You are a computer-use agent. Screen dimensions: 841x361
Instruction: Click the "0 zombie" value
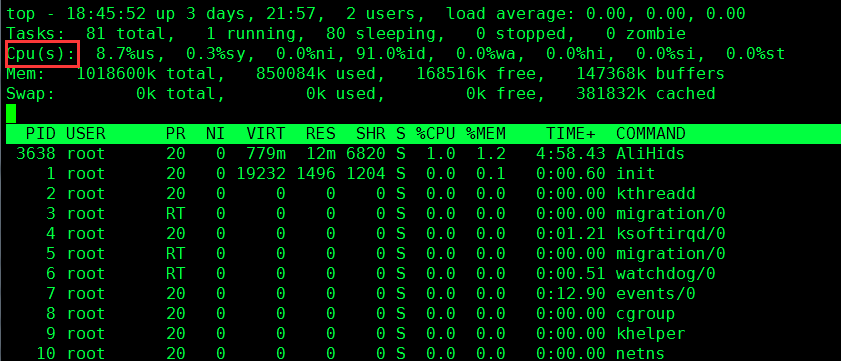[646, 34]
